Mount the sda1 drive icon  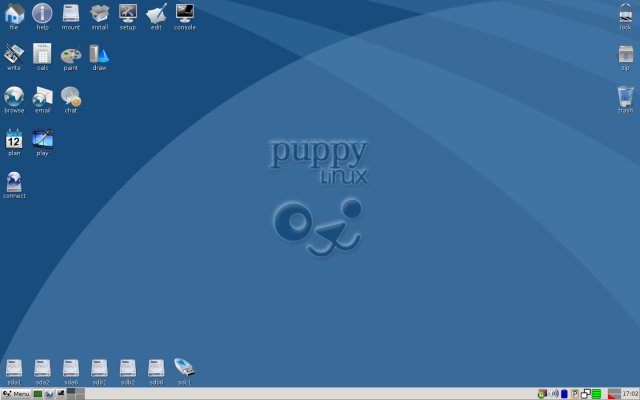(14, 371)
